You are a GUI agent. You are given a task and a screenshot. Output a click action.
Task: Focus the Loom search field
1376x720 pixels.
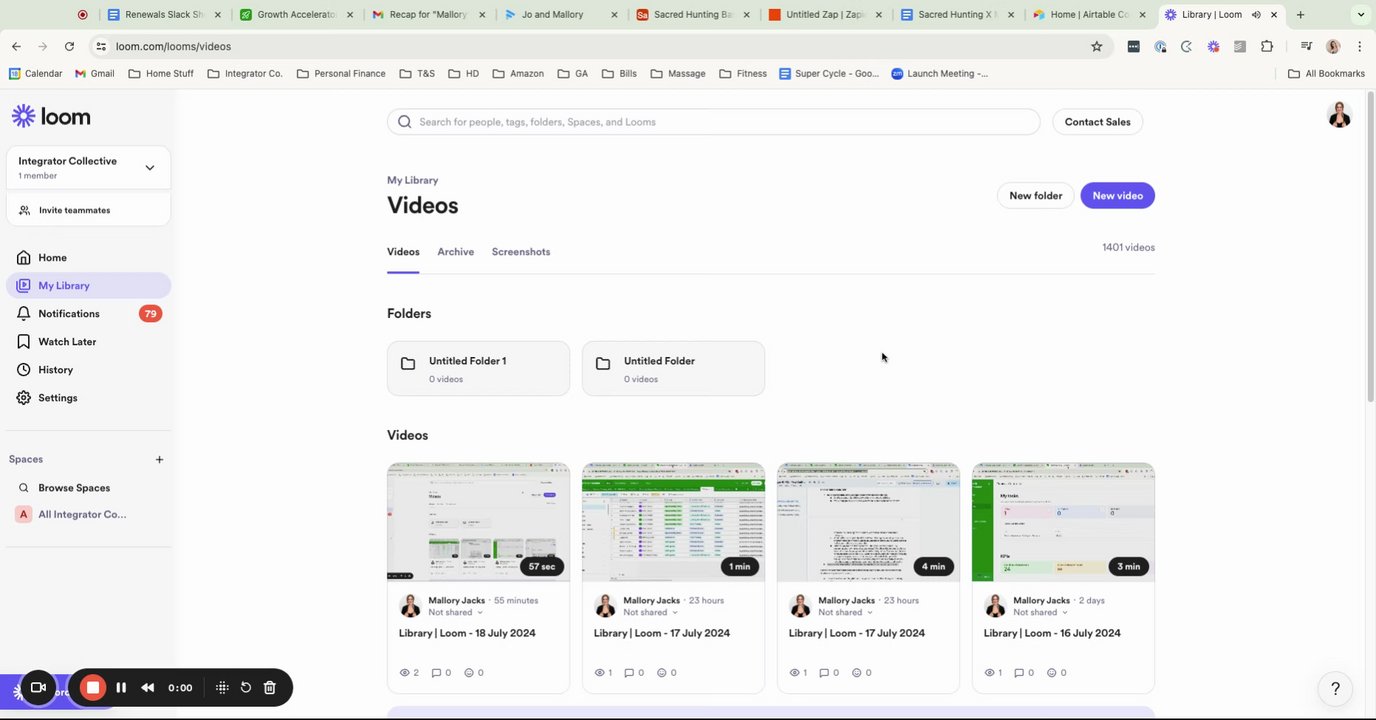(x=713, y=122)
